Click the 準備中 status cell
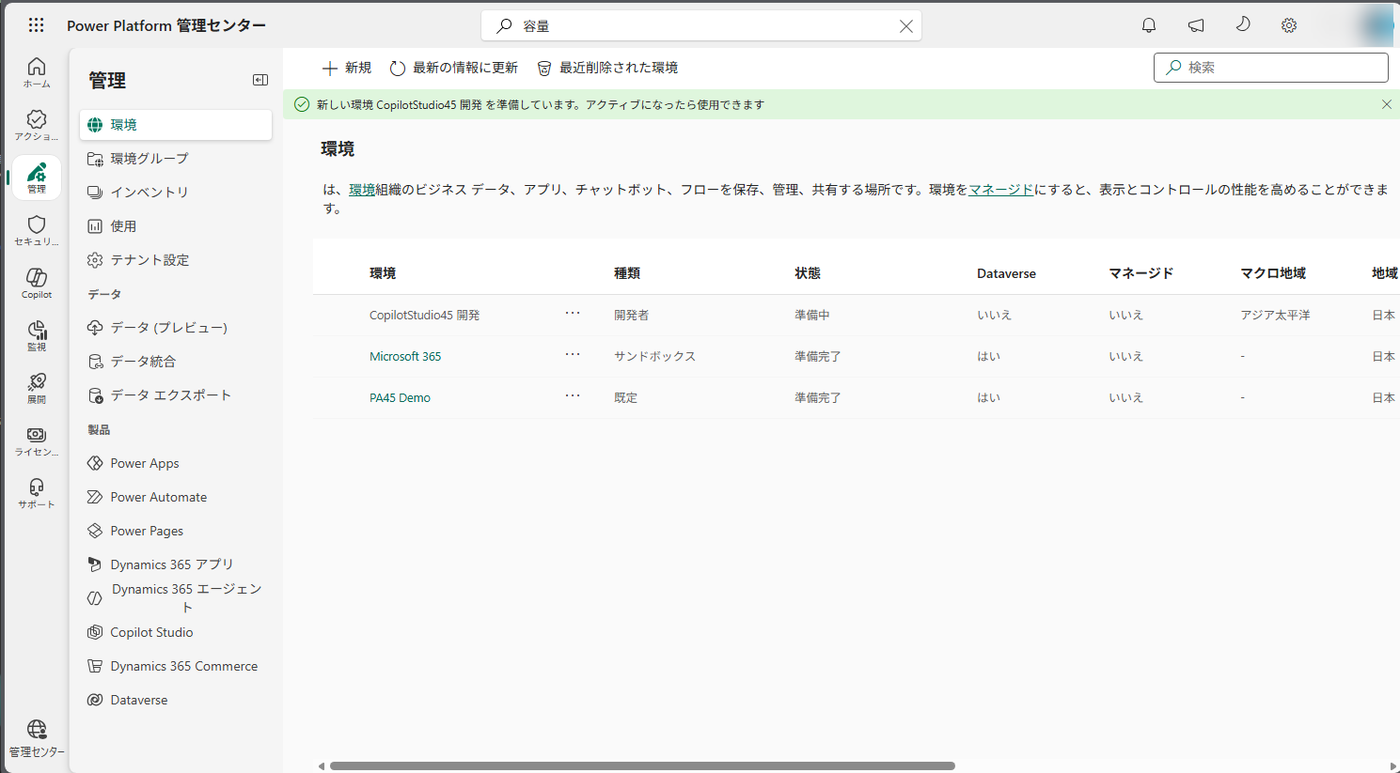1400x773 pixels. pos(812,315)
